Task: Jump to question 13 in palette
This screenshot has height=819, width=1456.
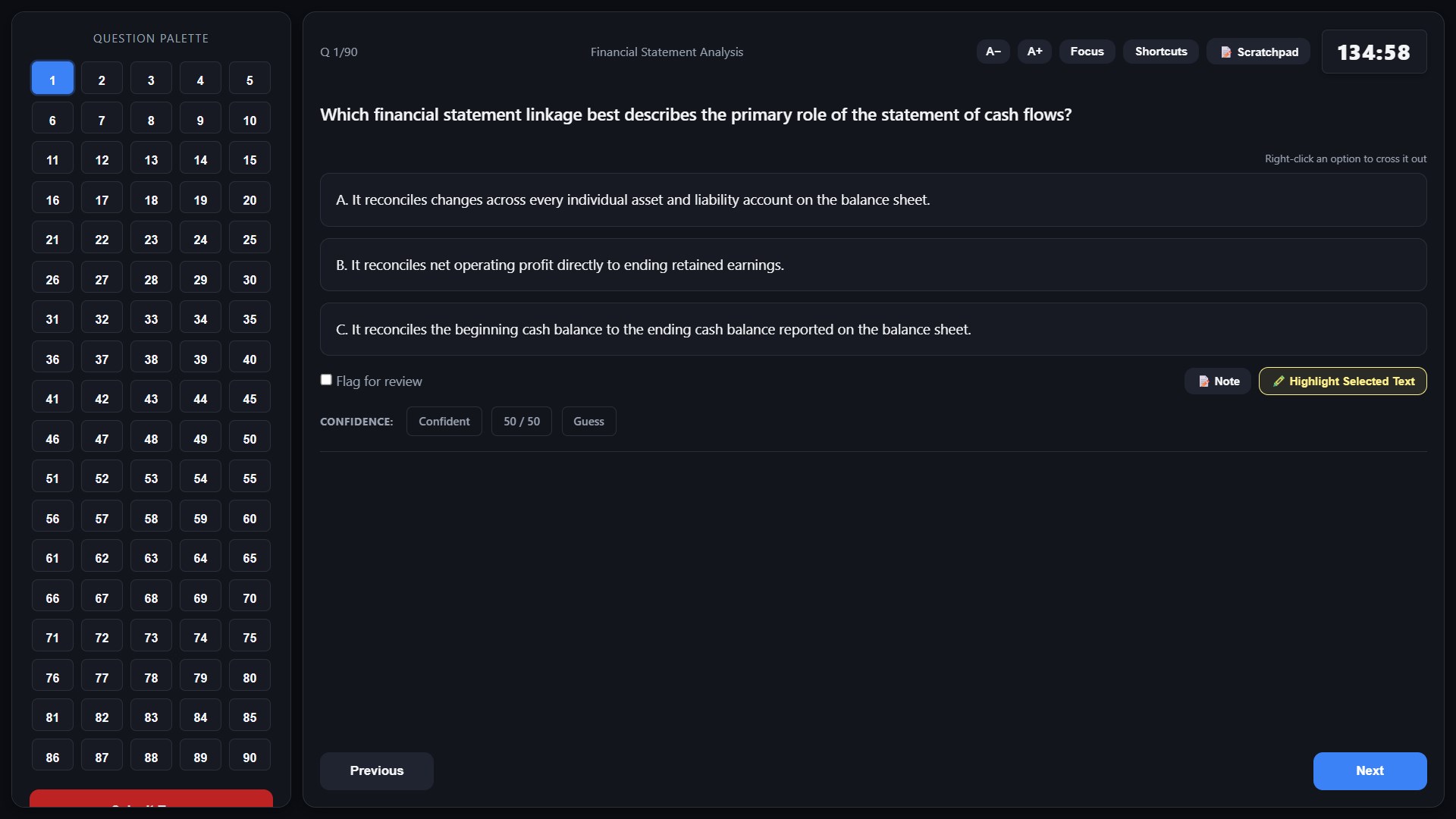Action: (x=151, y=159)
